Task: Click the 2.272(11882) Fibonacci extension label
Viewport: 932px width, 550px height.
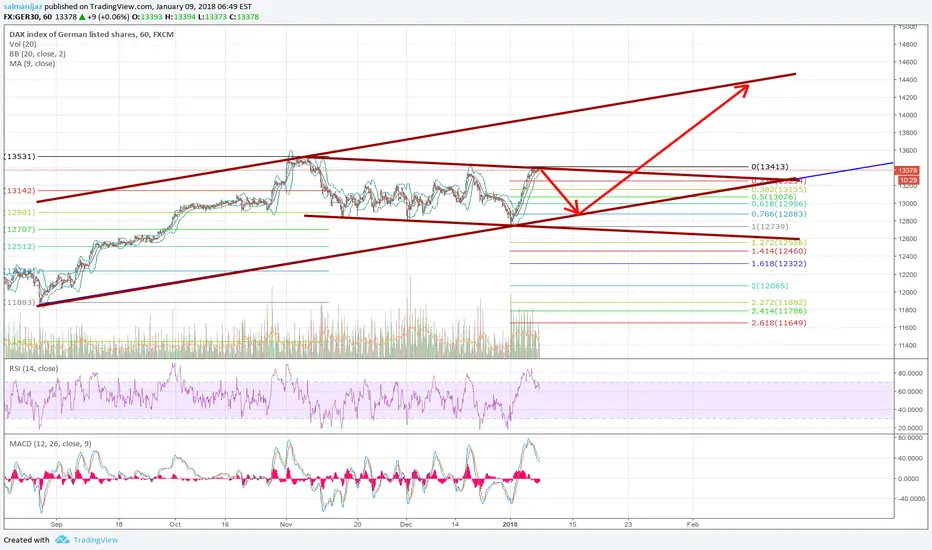Action: click(779, 303)
